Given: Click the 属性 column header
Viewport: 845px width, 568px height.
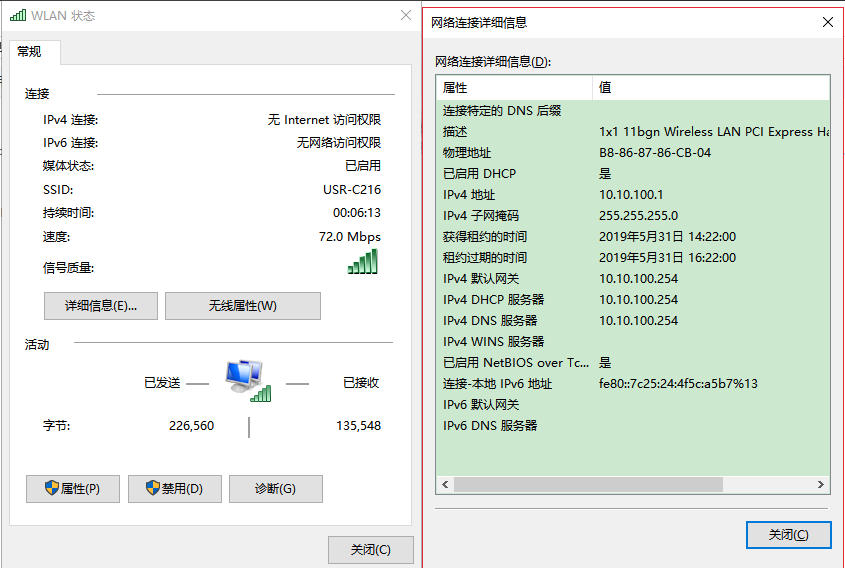Looking at the screenshot, I should coord(514,88).
